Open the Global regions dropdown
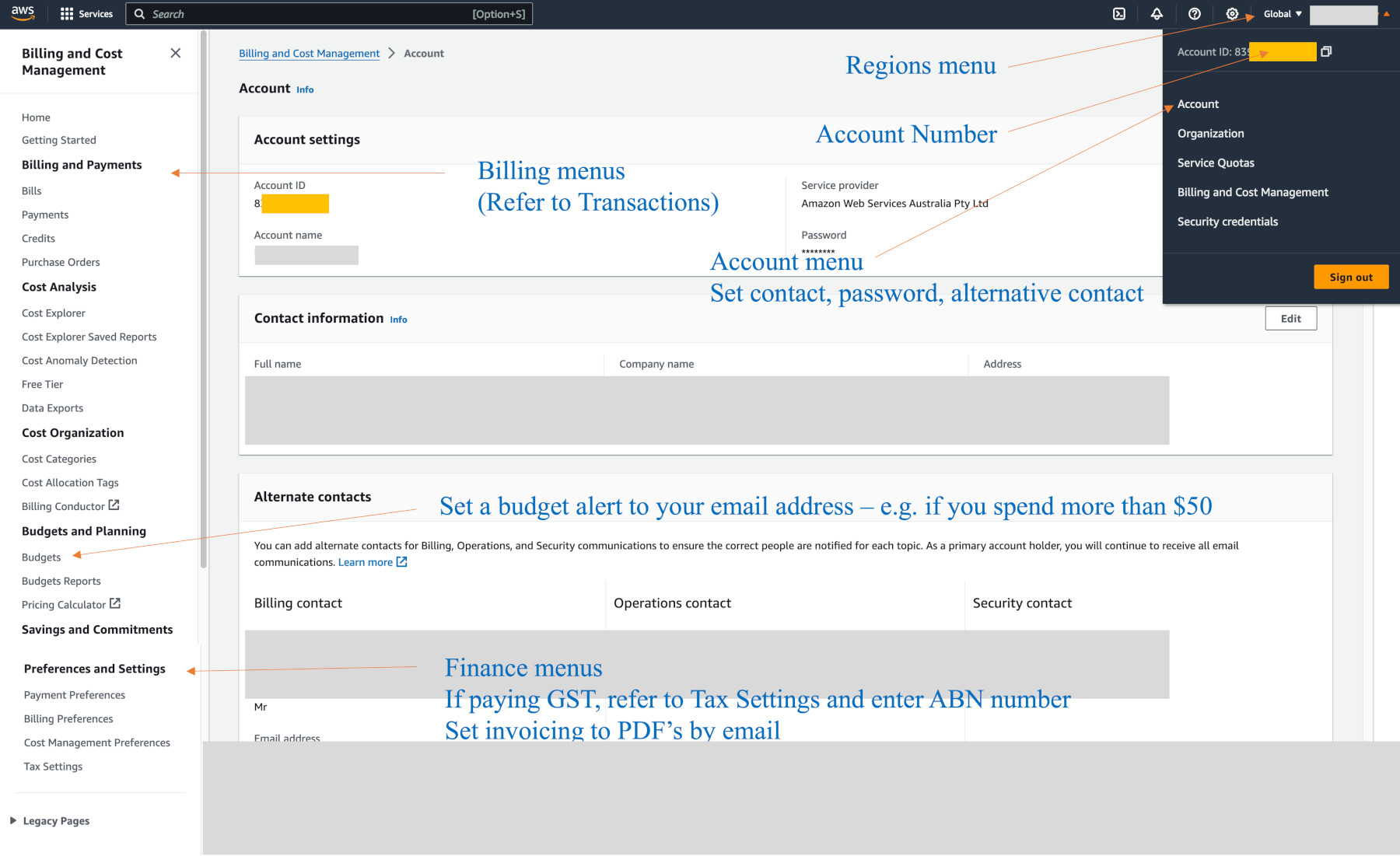Image resolution: width=1400 pixels, height=856 pixels. click(1283, 14)
